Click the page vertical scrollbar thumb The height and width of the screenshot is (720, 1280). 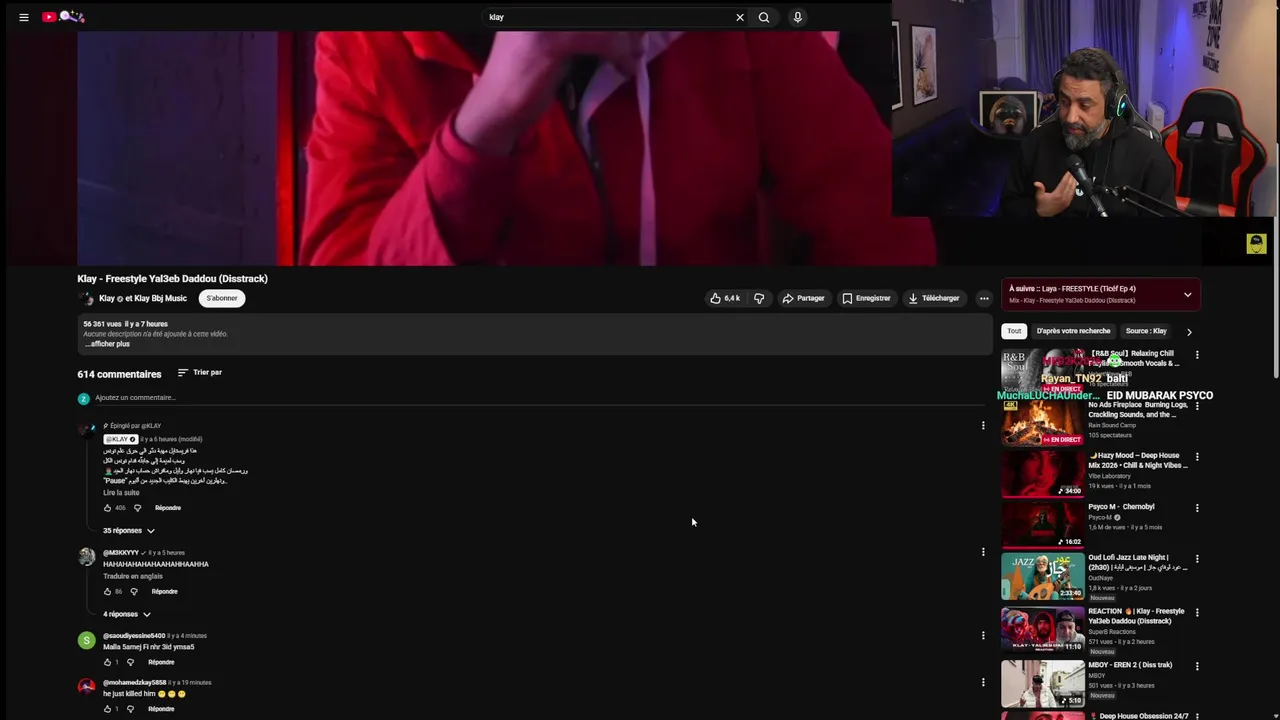coord(1276,262)
